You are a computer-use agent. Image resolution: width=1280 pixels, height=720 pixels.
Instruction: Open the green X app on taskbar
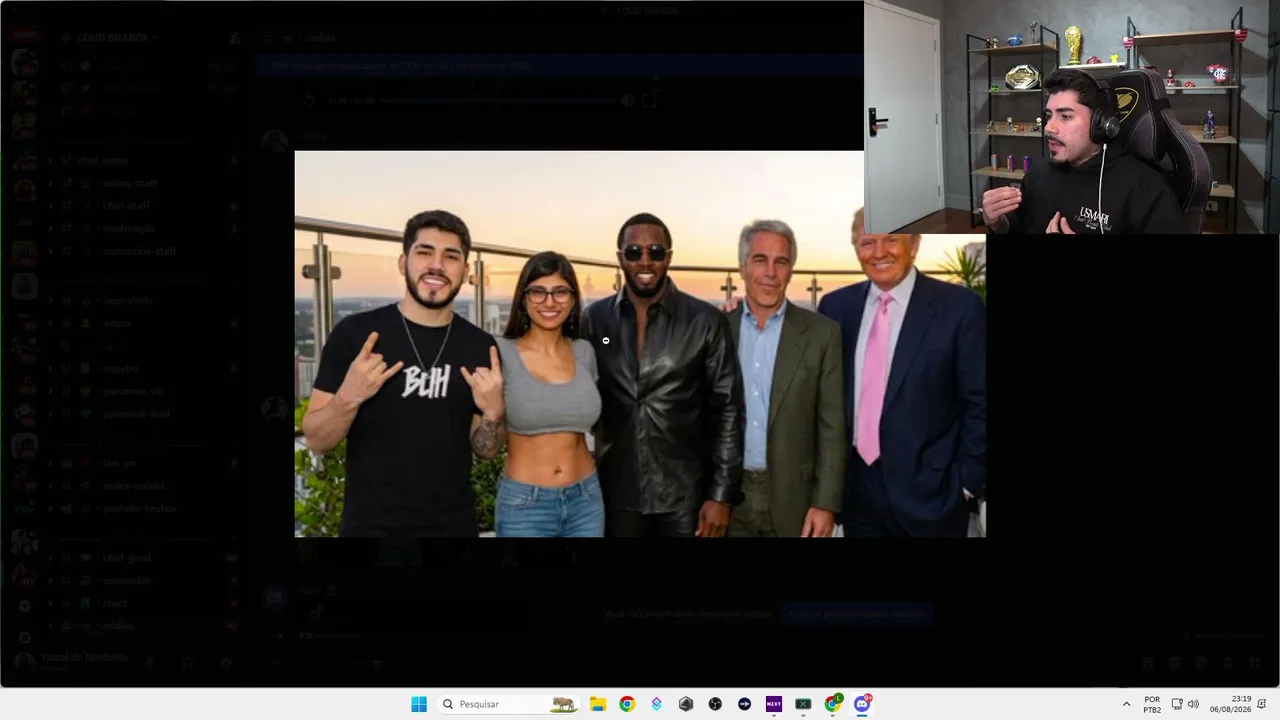803,704
